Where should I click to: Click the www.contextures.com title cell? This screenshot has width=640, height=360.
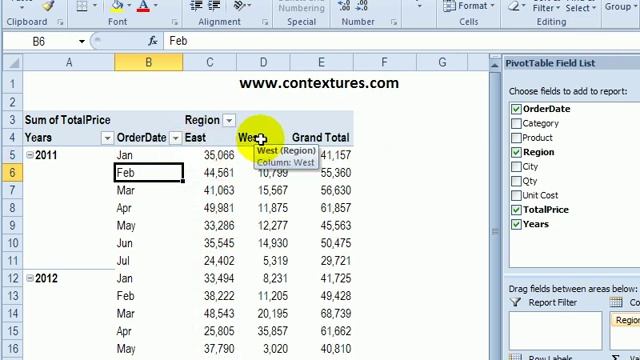pyautogui.click(x=319, y=83)
